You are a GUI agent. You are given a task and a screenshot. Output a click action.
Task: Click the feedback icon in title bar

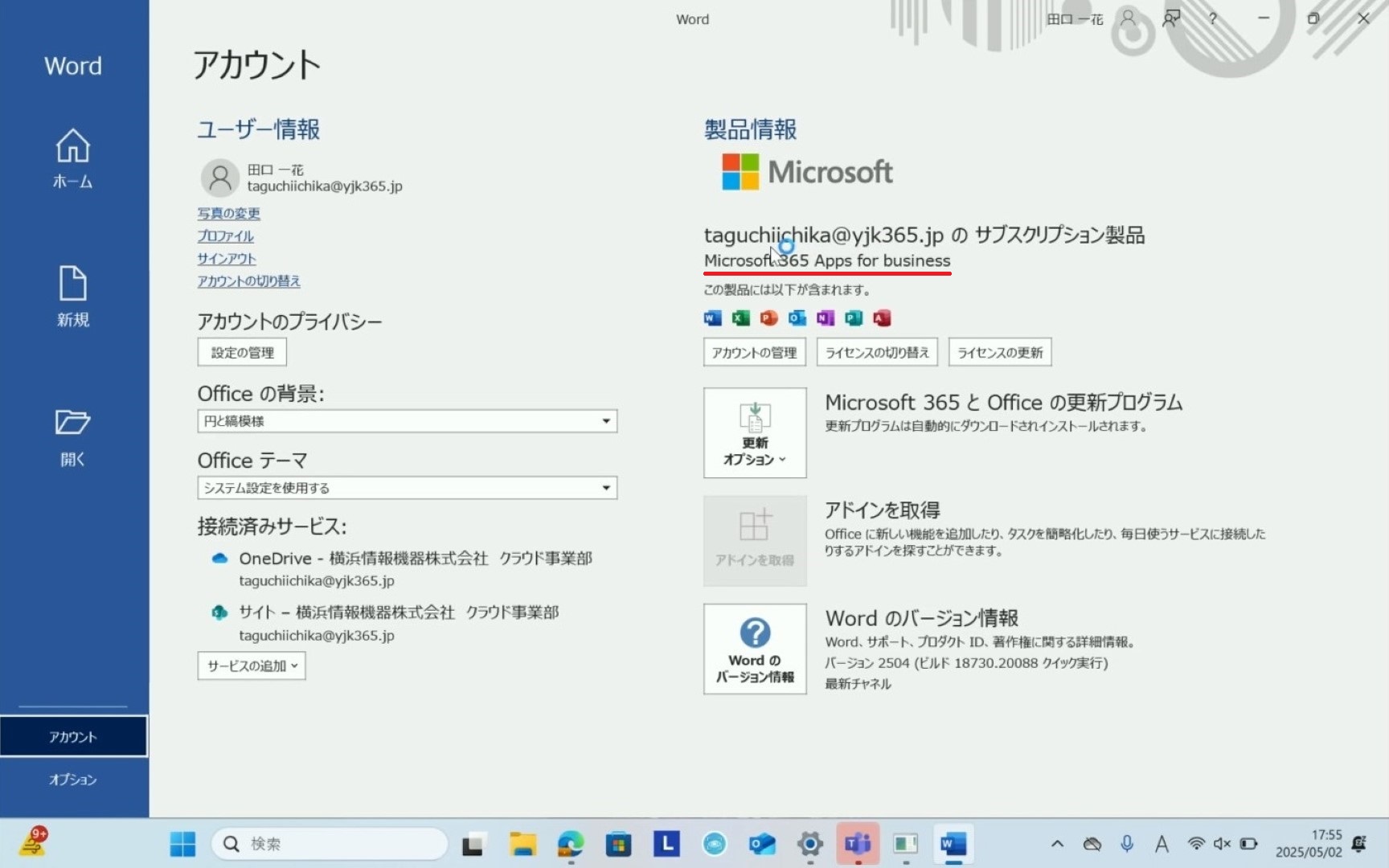(1172, 18)
